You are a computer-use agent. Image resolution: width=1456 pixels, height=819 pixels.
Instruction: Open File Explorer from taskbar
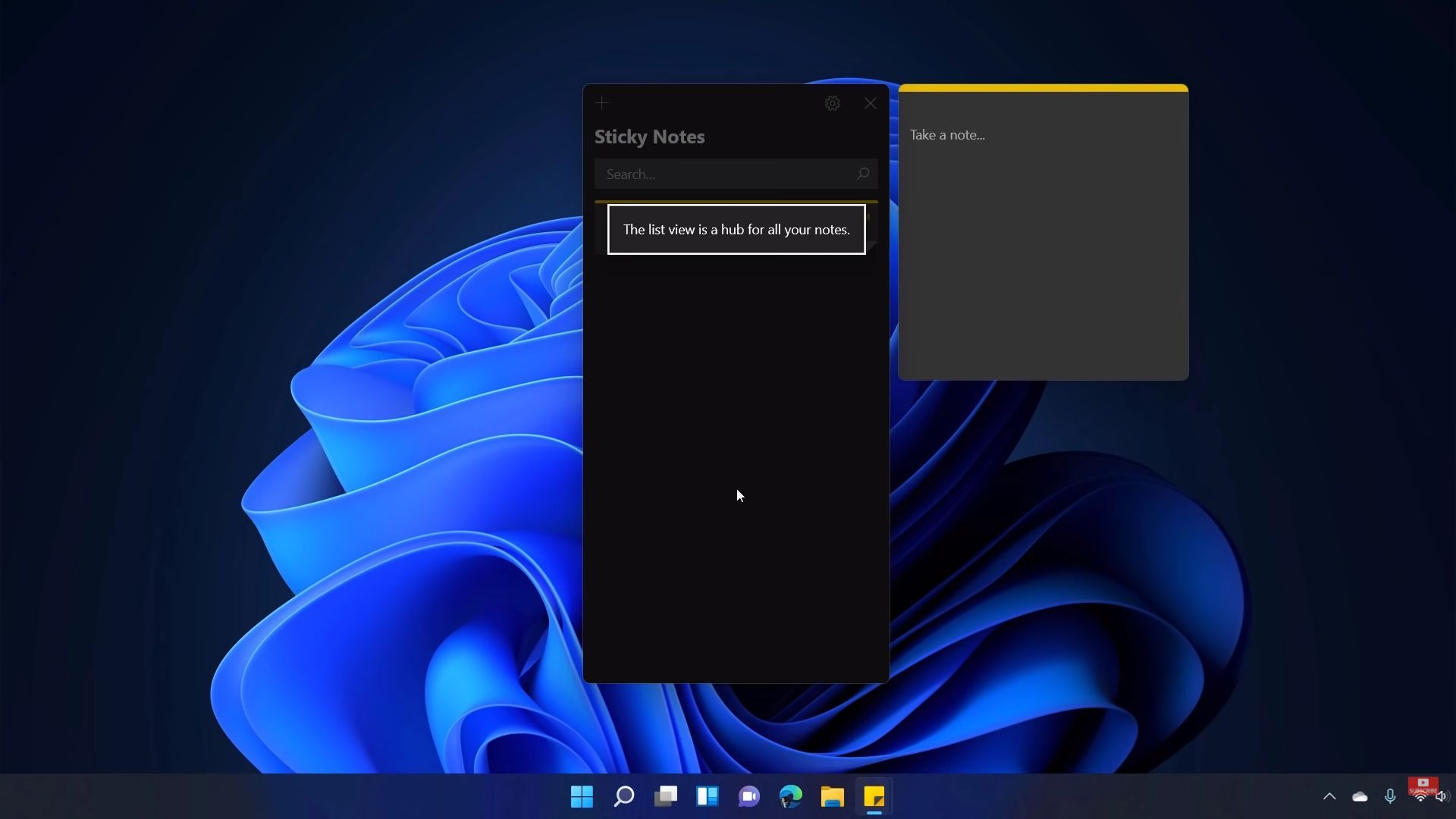[x=833, y=796]
